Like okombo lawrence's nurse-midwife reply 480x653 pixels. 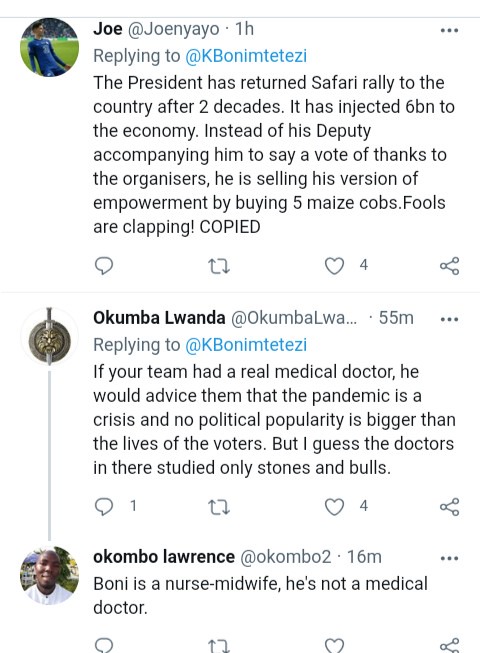tap(334, 645)
